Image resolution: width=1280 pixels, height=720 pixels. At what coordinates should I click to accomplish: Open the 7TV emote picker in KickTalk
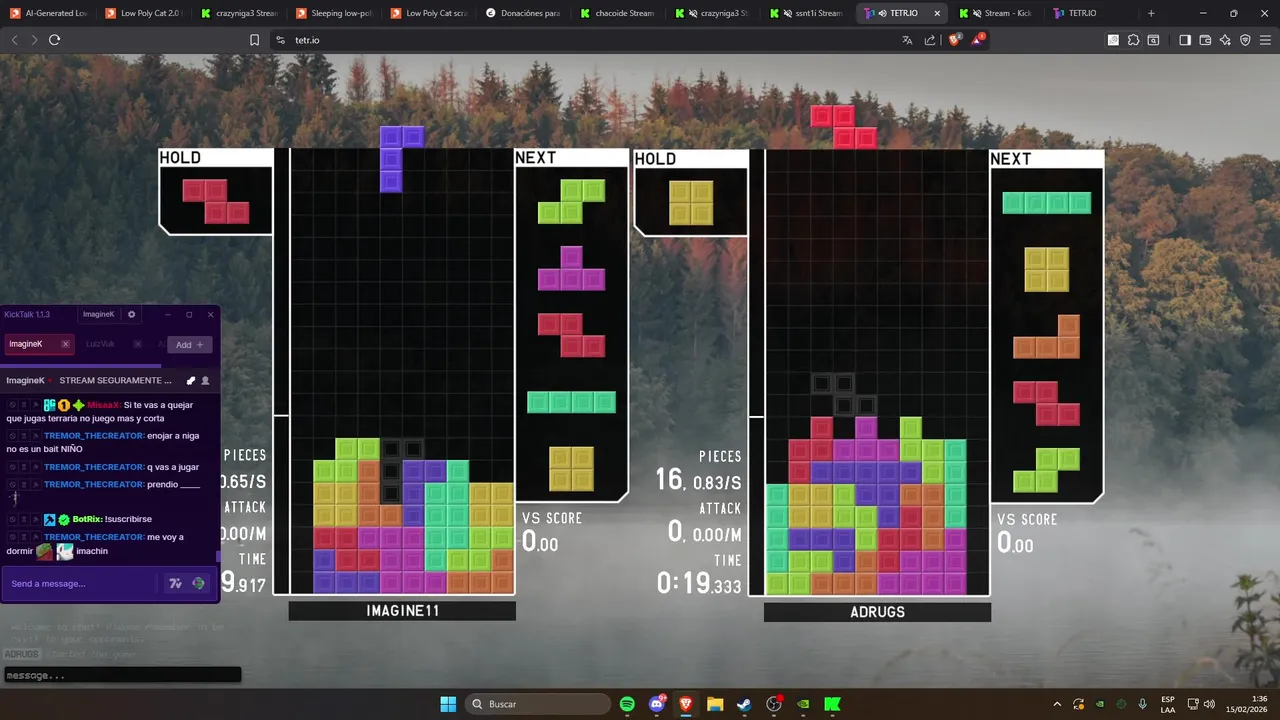(x=176, y=583)
